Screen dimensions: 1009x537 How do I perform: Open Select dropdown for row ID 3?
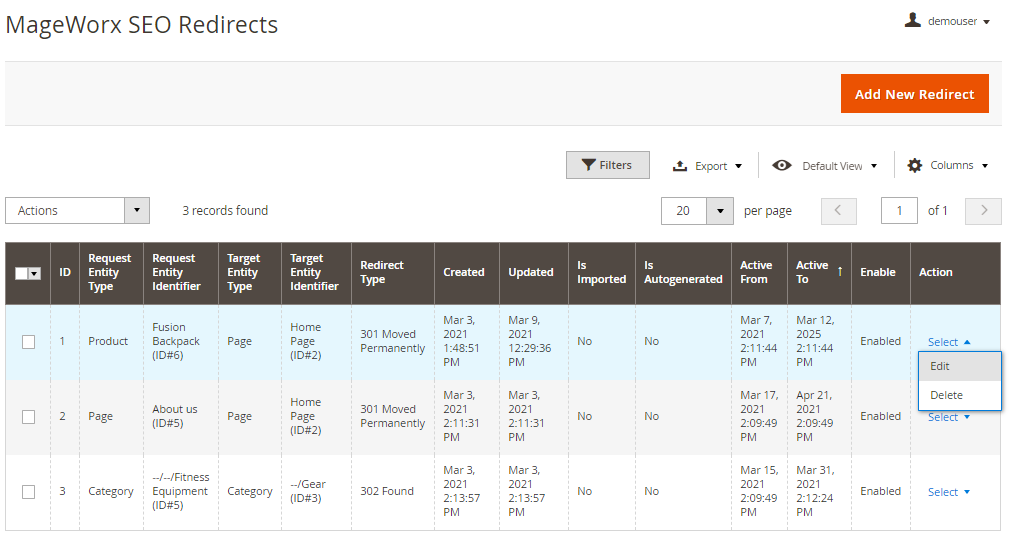[x=949, y=492]
